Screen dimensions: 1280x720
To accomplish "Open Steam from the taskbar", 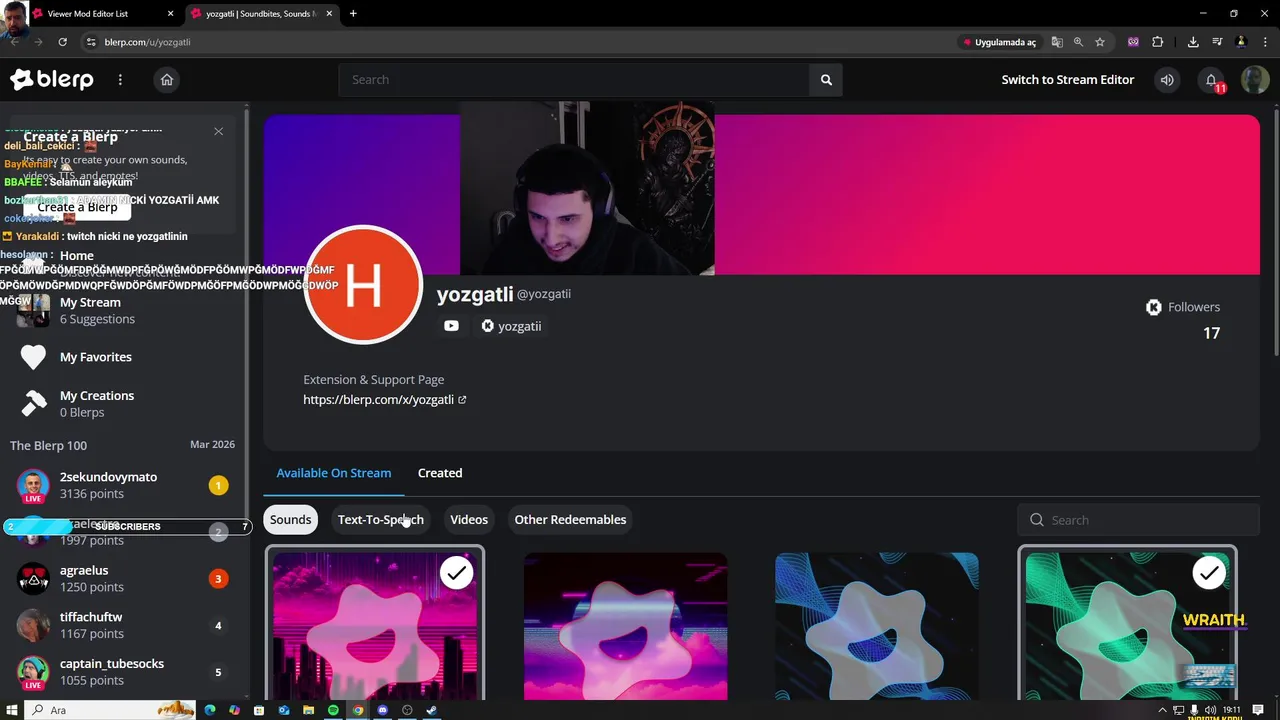I will tap(431, 710).
